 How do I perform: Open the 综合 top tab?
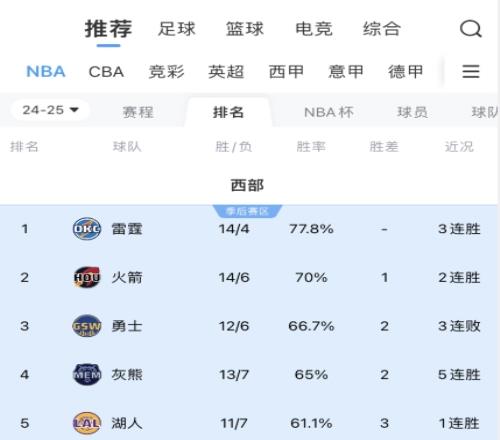(x=382, y=29)
